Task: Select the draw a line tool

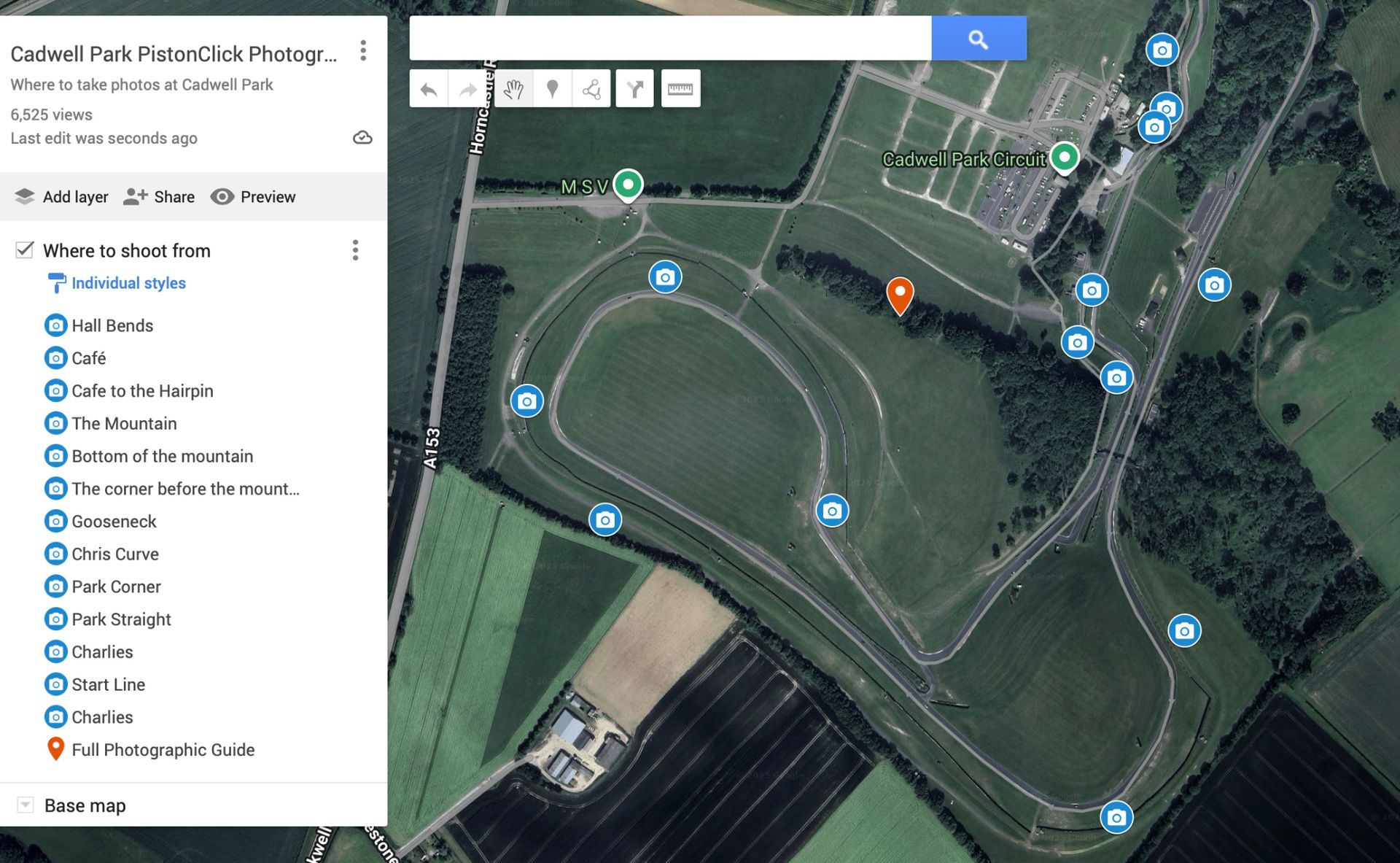Action: click(591, 88)
